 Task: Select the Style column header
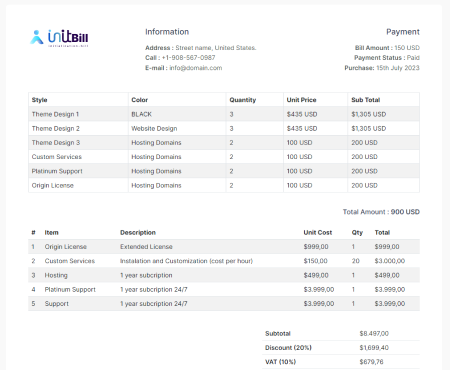point(39,100)
